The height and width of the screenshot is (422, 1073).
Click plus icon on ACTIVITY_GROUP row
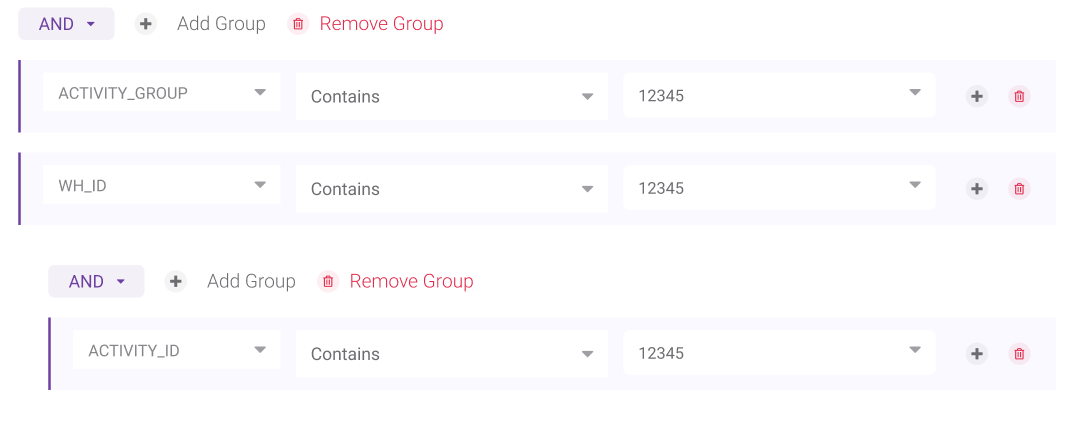(977, 97)
